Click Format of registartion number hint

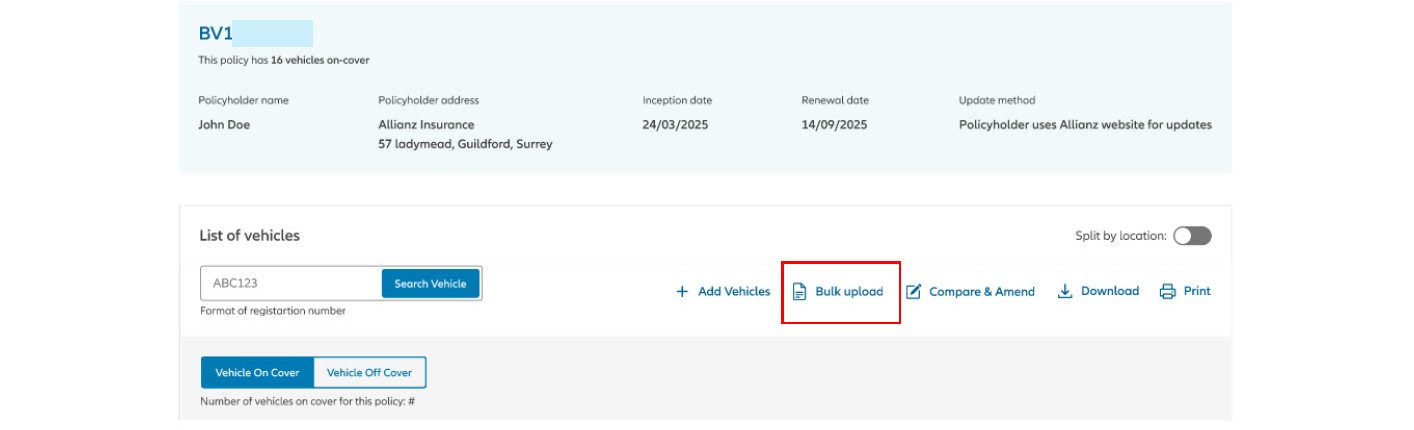(x=273, y=311)
